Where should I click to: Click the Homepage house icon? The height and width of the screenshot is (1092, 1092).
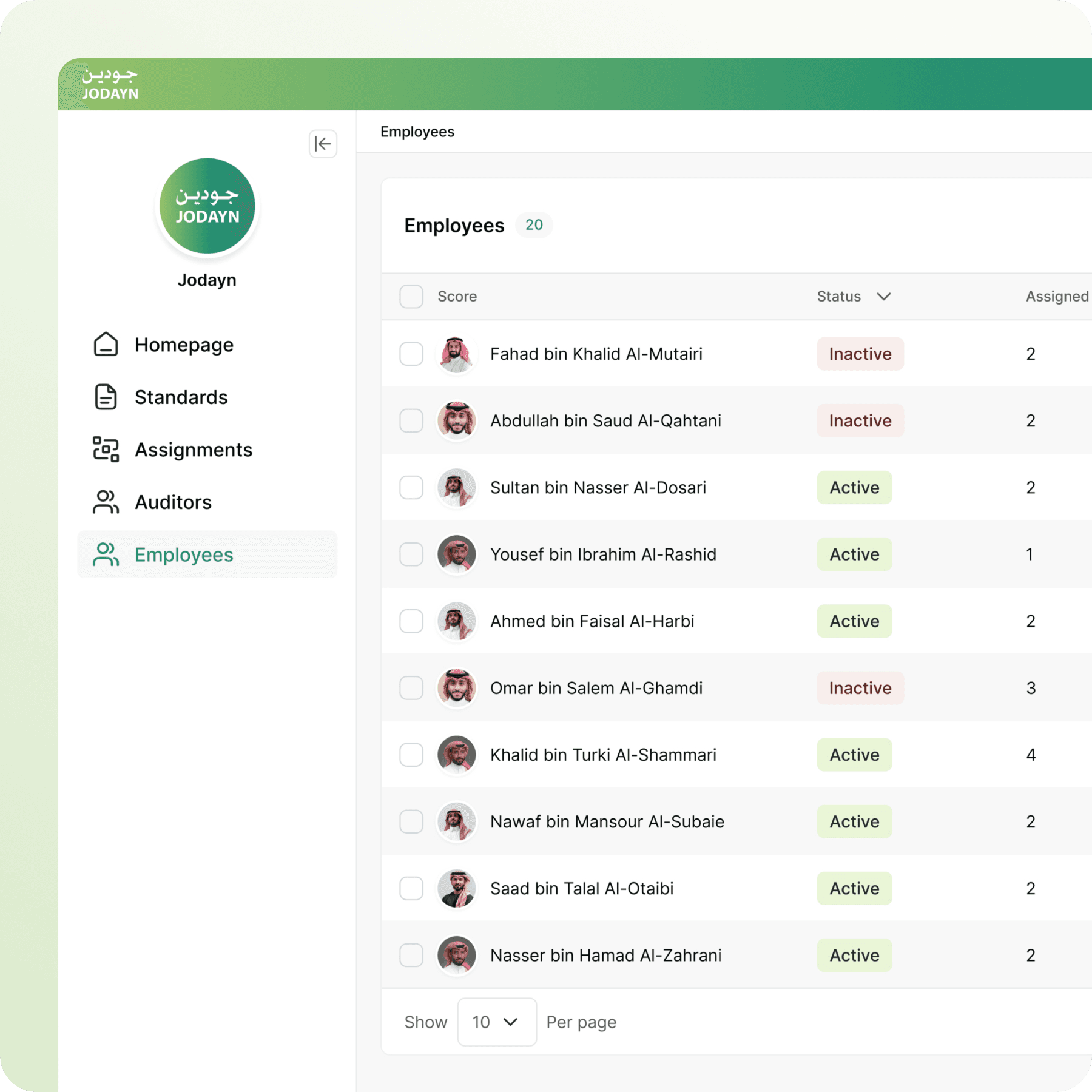106,345
